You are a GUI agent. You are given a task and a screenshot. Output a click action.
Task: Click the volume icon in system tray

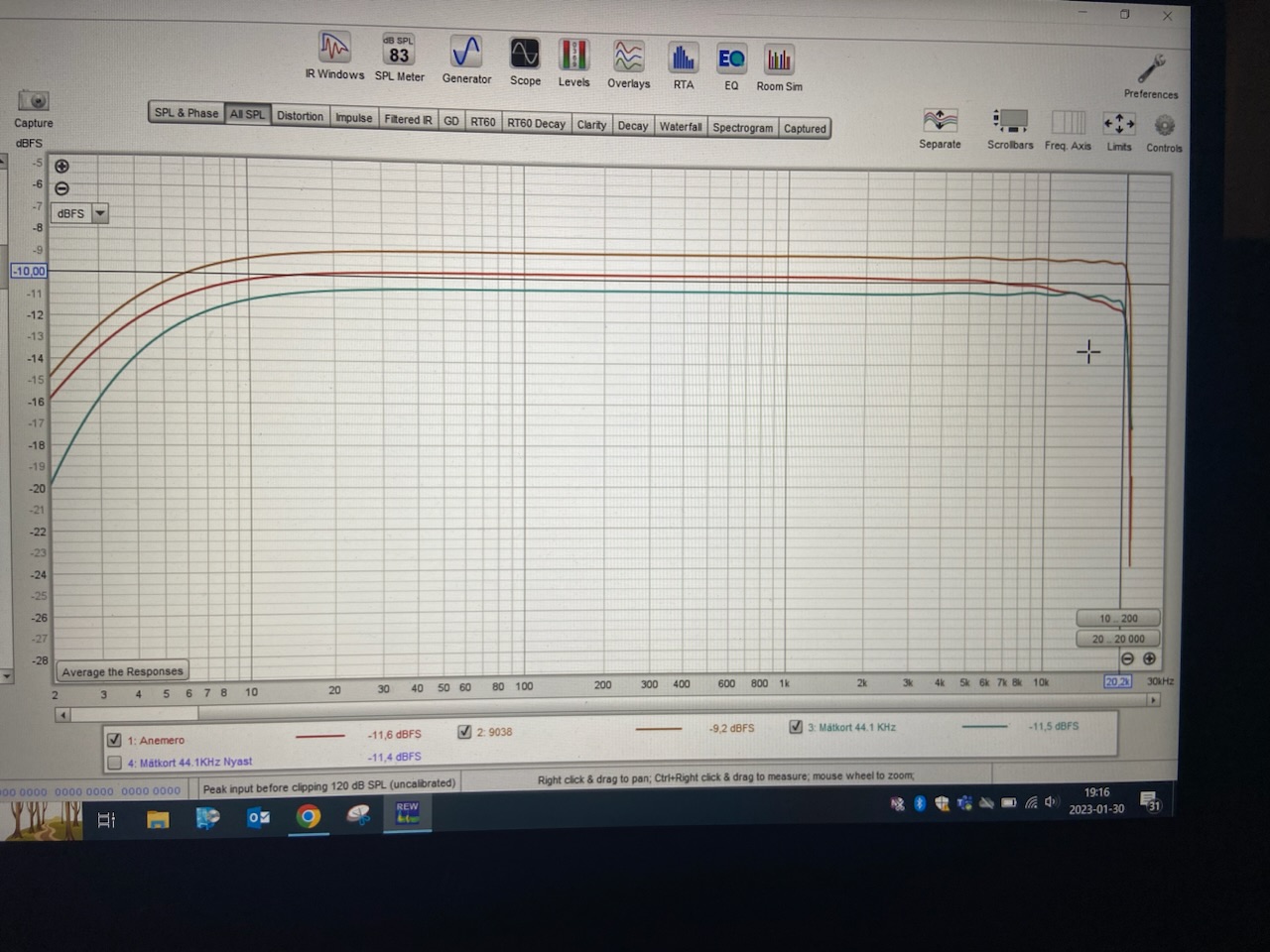click(x=1051, y=802)
